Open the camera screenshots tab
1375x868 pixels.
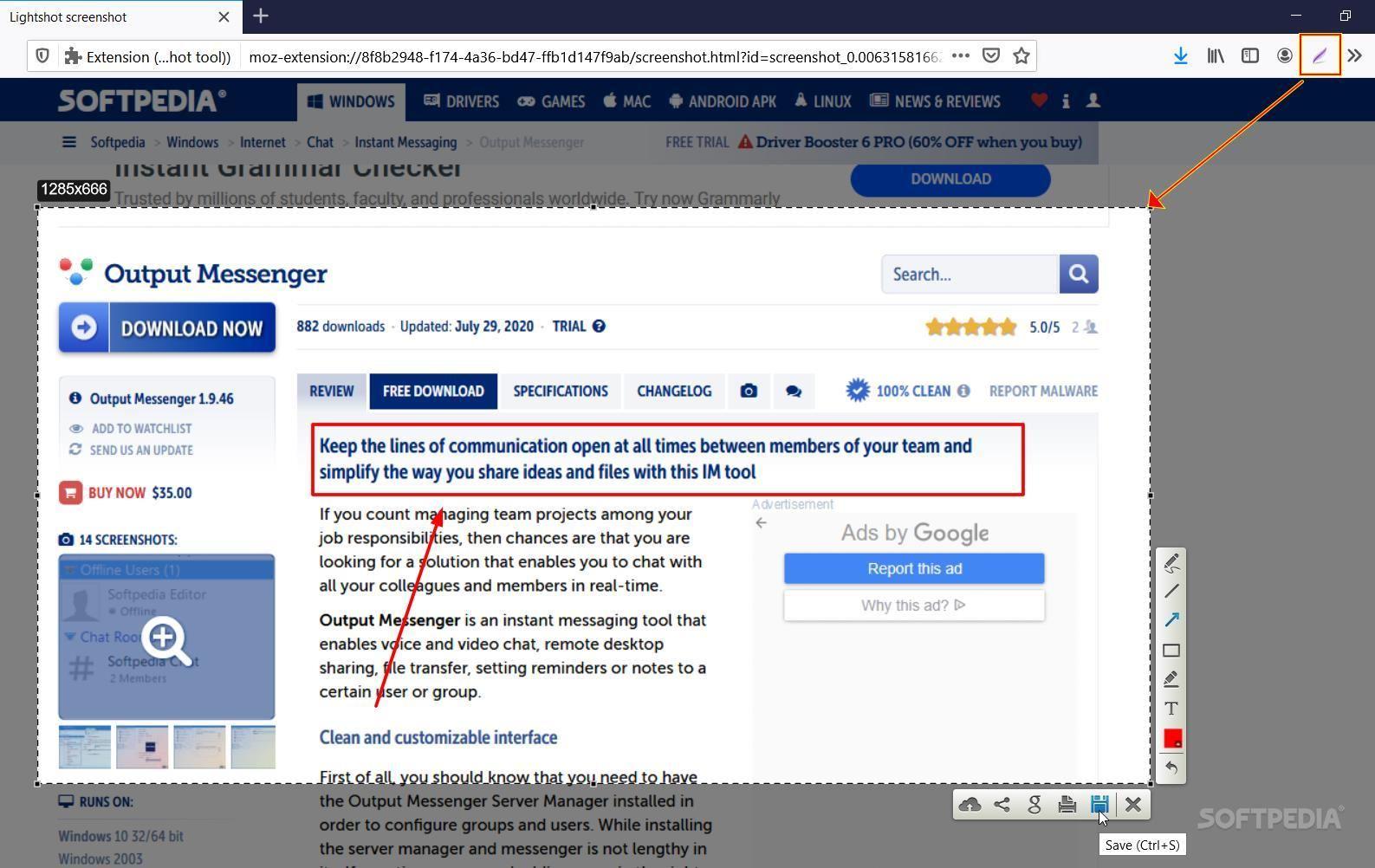pyautogui.click(x=749, y=392)
